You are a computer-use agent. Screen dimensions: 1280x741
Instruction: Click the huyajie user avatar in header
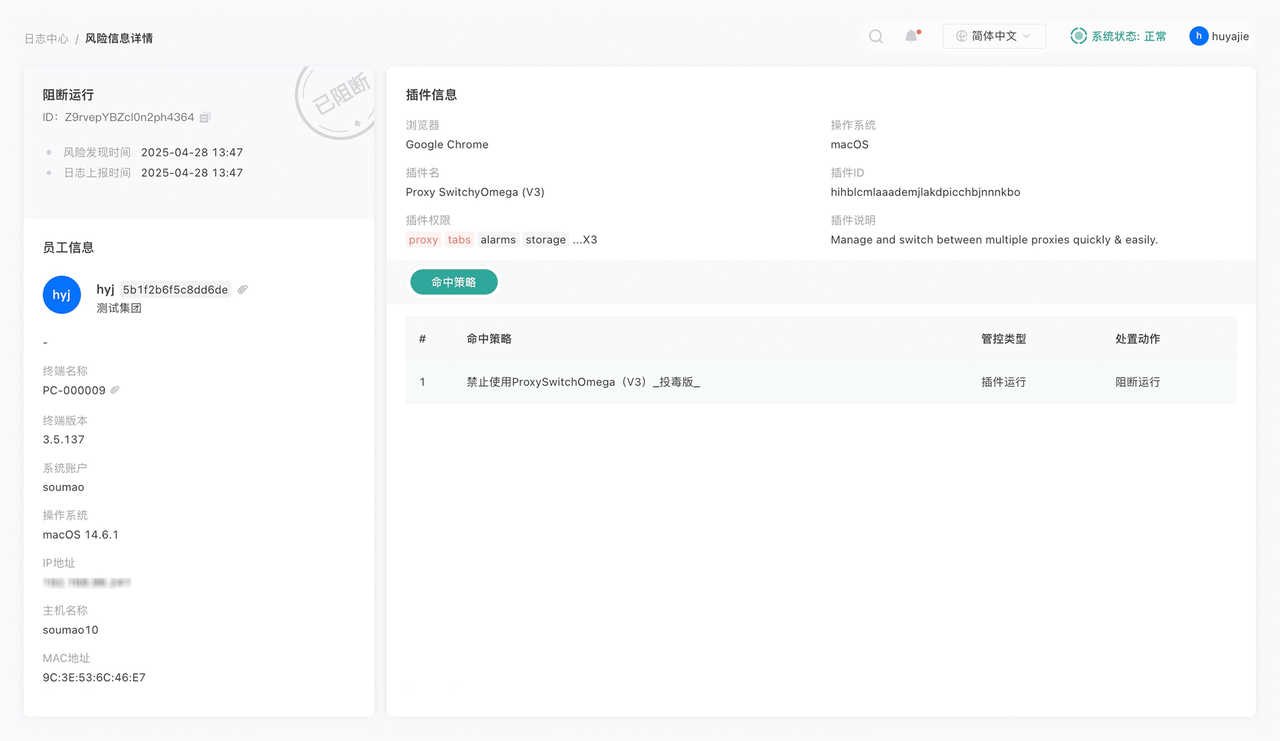[1198, 36]
